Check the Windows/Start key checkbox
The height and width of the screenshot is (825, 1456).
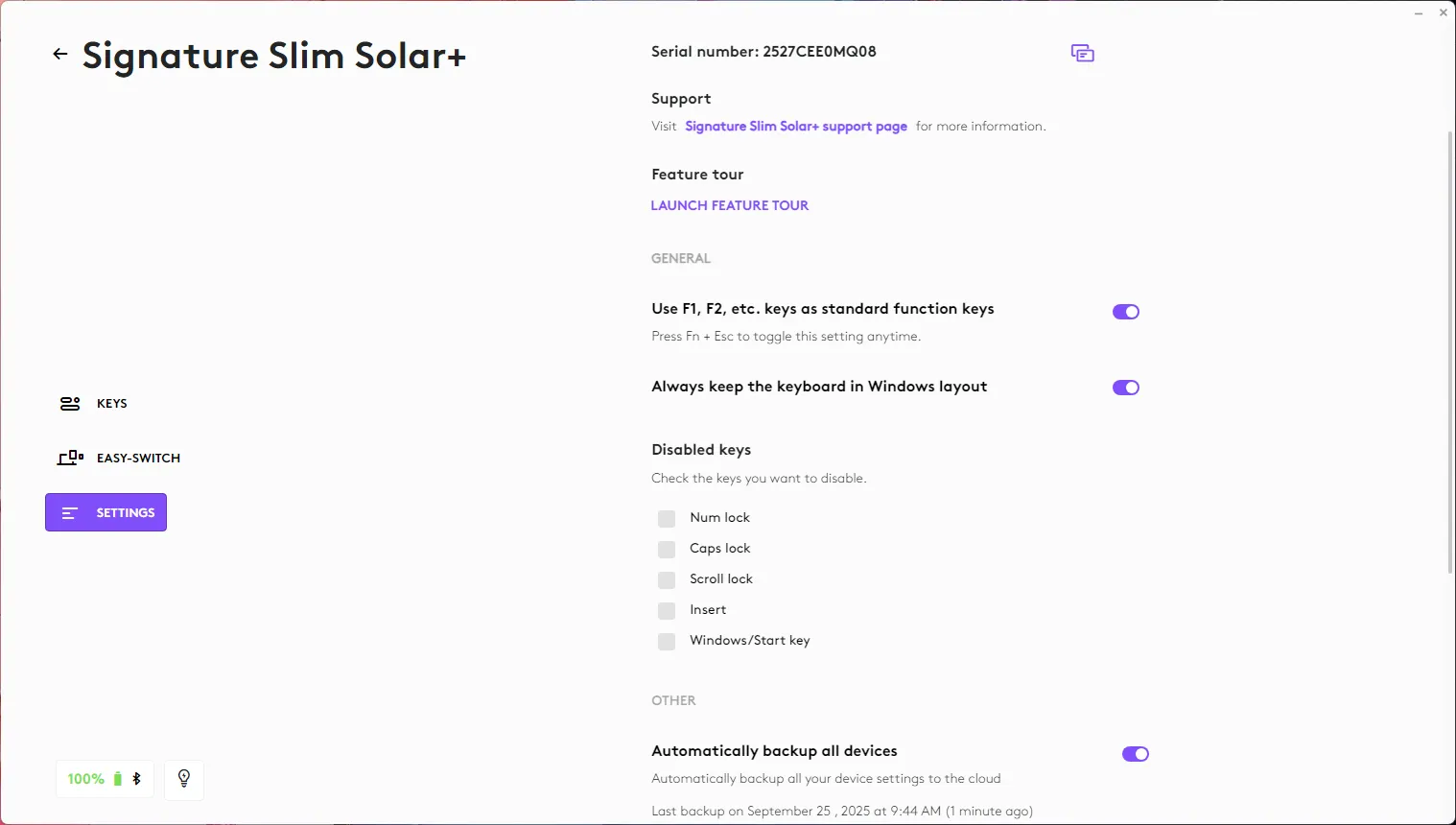(667, 642)
